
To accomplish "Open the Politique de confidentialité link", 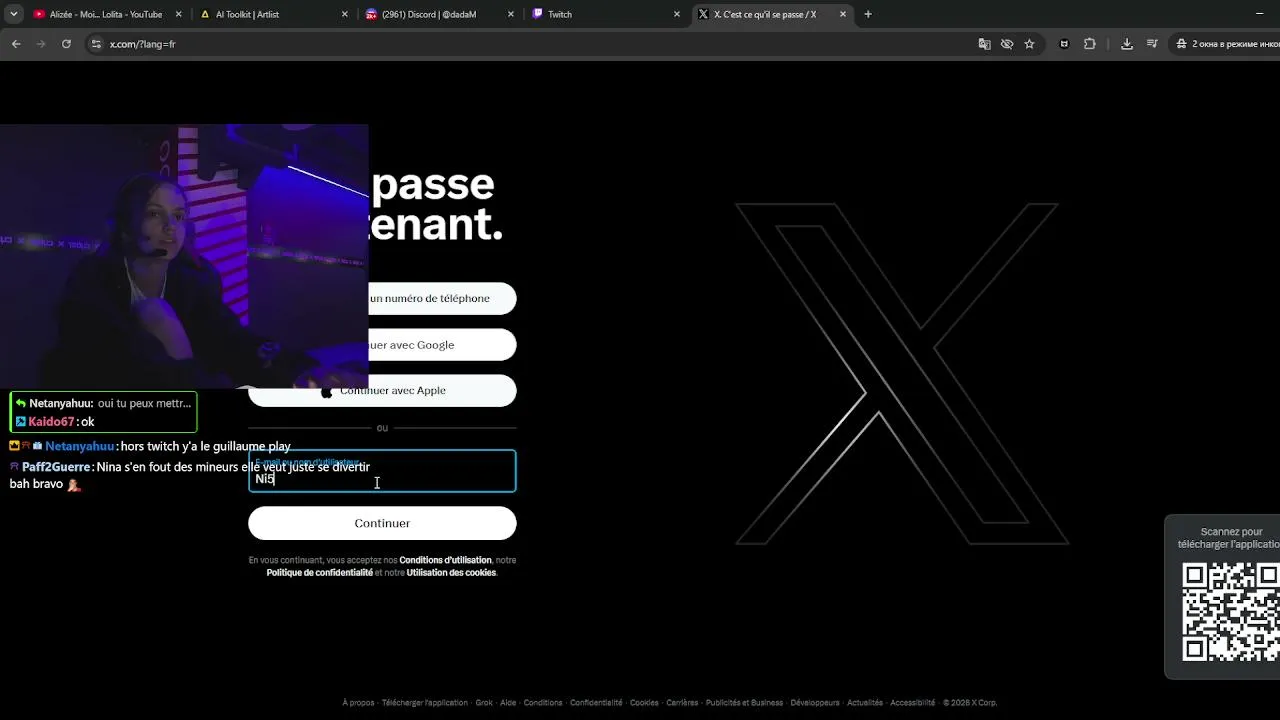I will point(319,573).
